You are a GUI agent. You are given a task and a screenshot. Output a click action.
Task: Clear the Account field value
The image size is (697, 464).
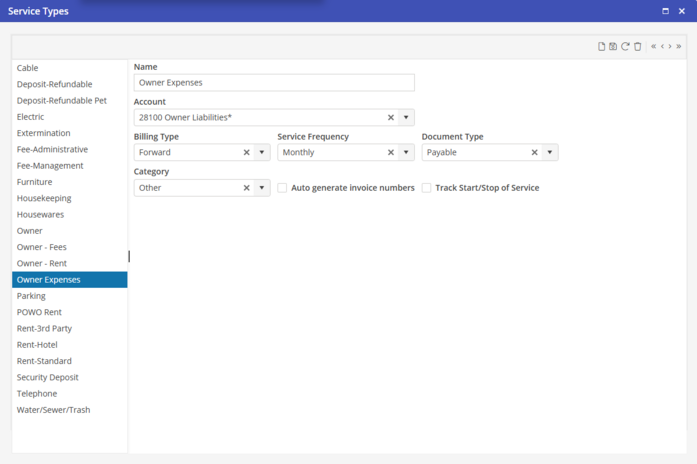(x=391, y=118)
